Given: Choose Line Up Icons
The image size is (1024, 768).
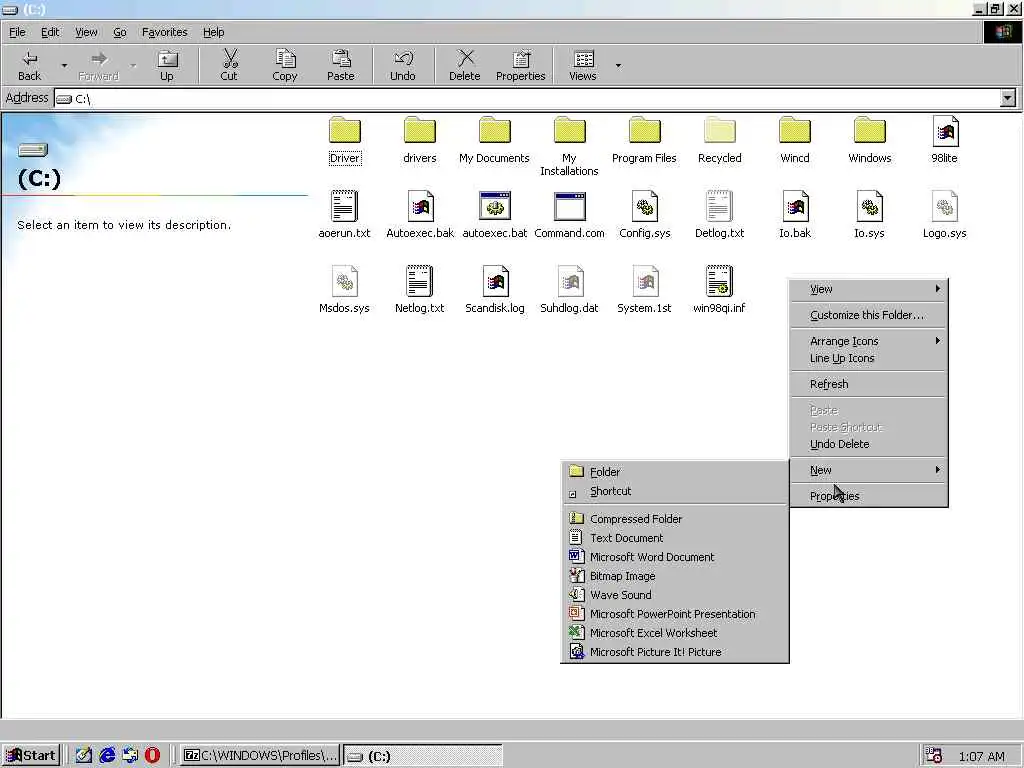Looking at the screenshot, I should (869, 358).
